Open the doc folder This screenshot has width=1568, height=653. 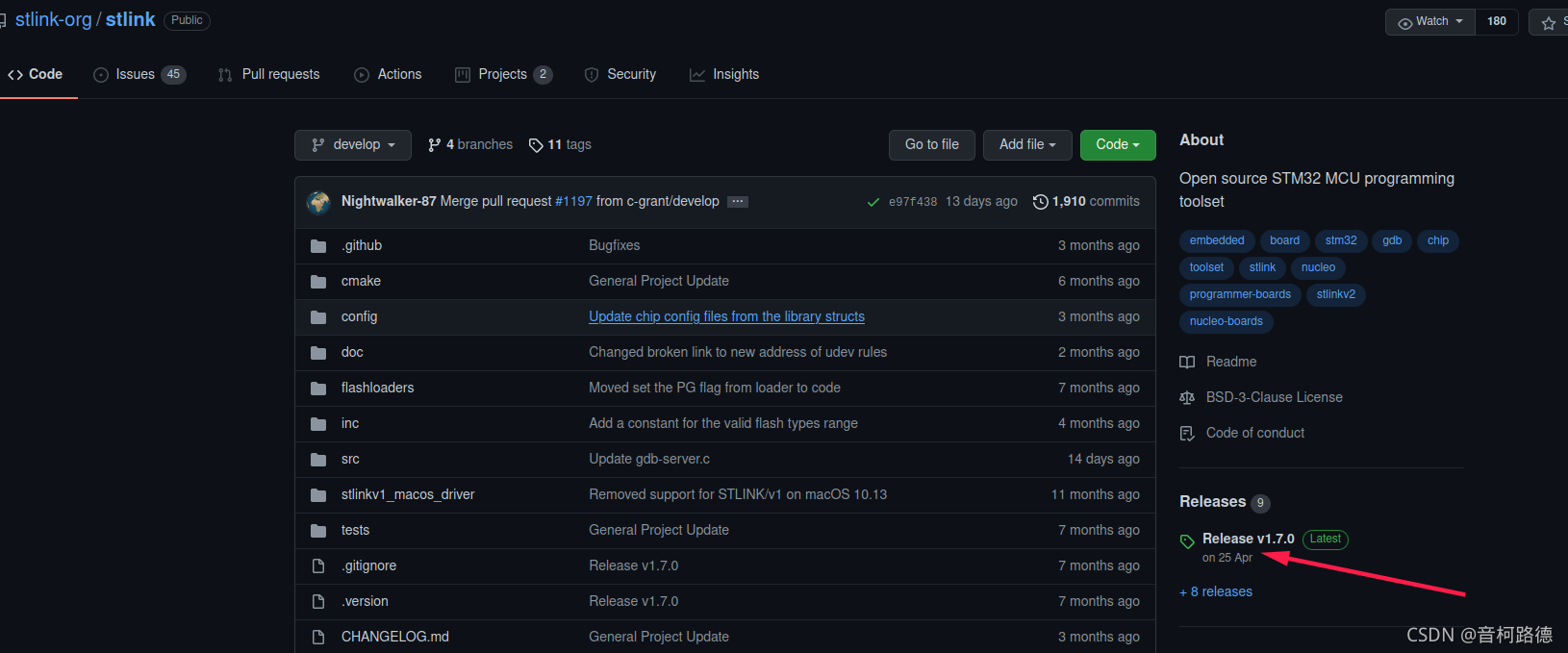click(x=352, y=353)
